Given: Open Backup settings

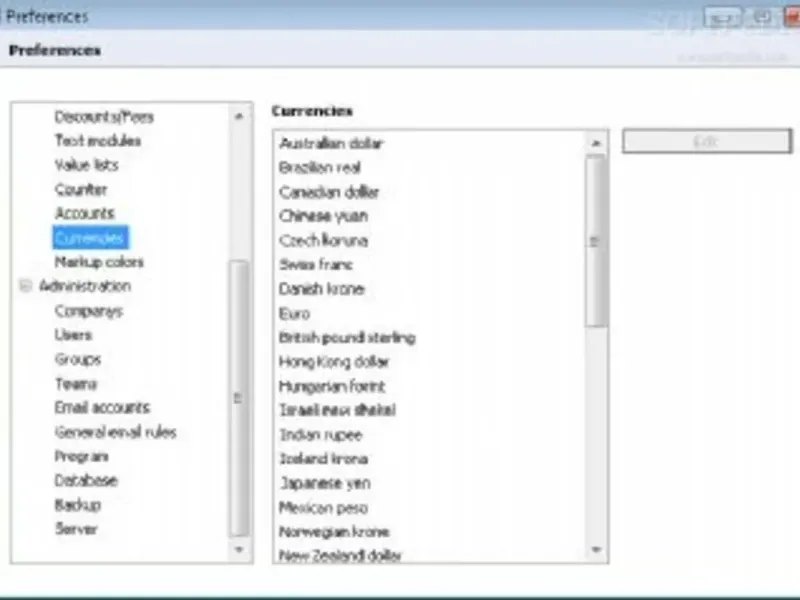Looking at the screenshot, I should coord(78,505).
